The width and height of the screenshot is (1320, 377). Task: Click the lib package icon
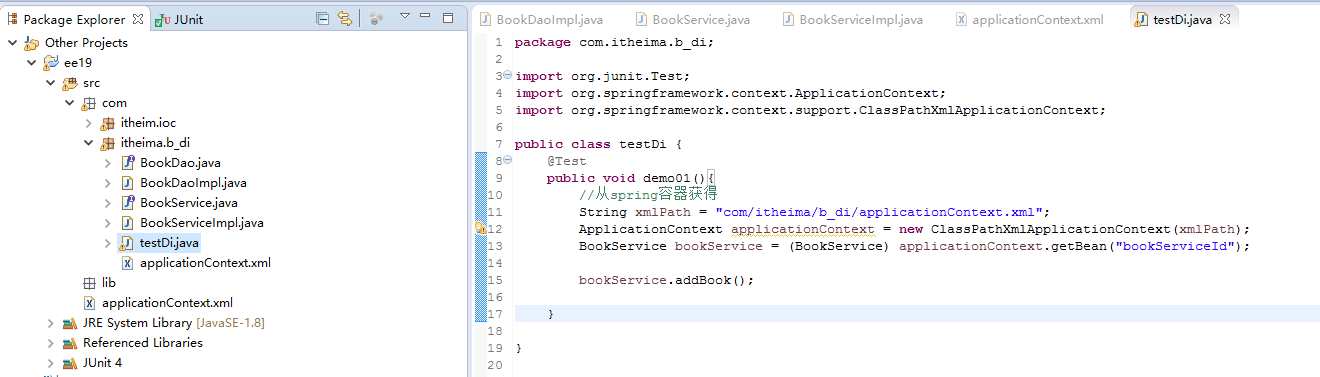point(89,283)
